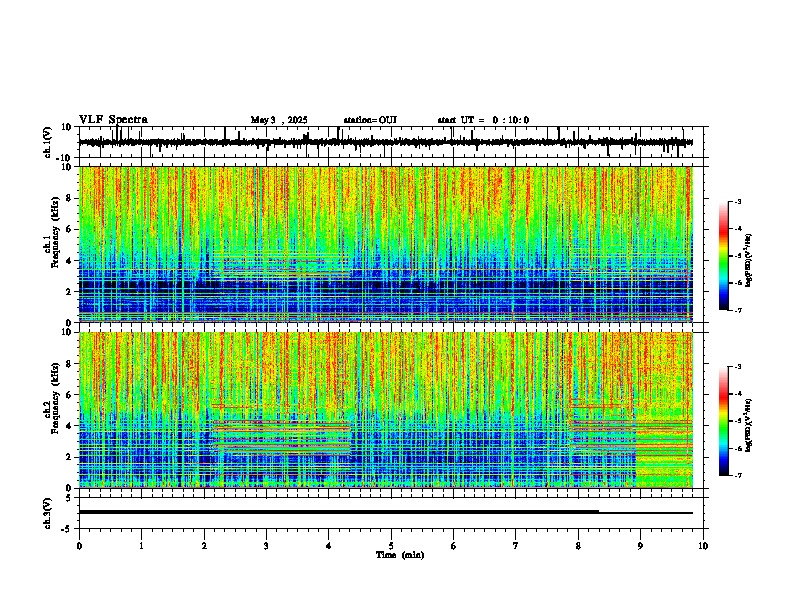Click the time axis tick labeled 2
Viewport: 792px width, 612px height.
click(x=204, y=546)
